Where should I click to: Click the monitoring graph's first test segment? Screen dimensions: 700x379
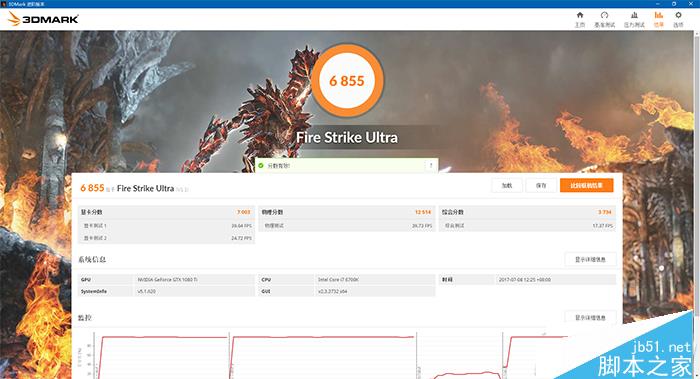(161, 355)
